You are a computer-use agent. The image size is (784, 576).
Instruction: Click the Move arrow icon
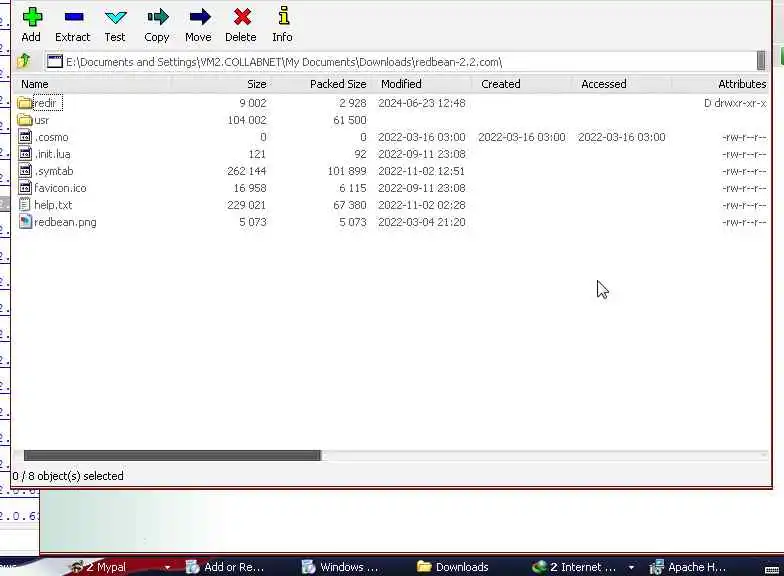200,17
